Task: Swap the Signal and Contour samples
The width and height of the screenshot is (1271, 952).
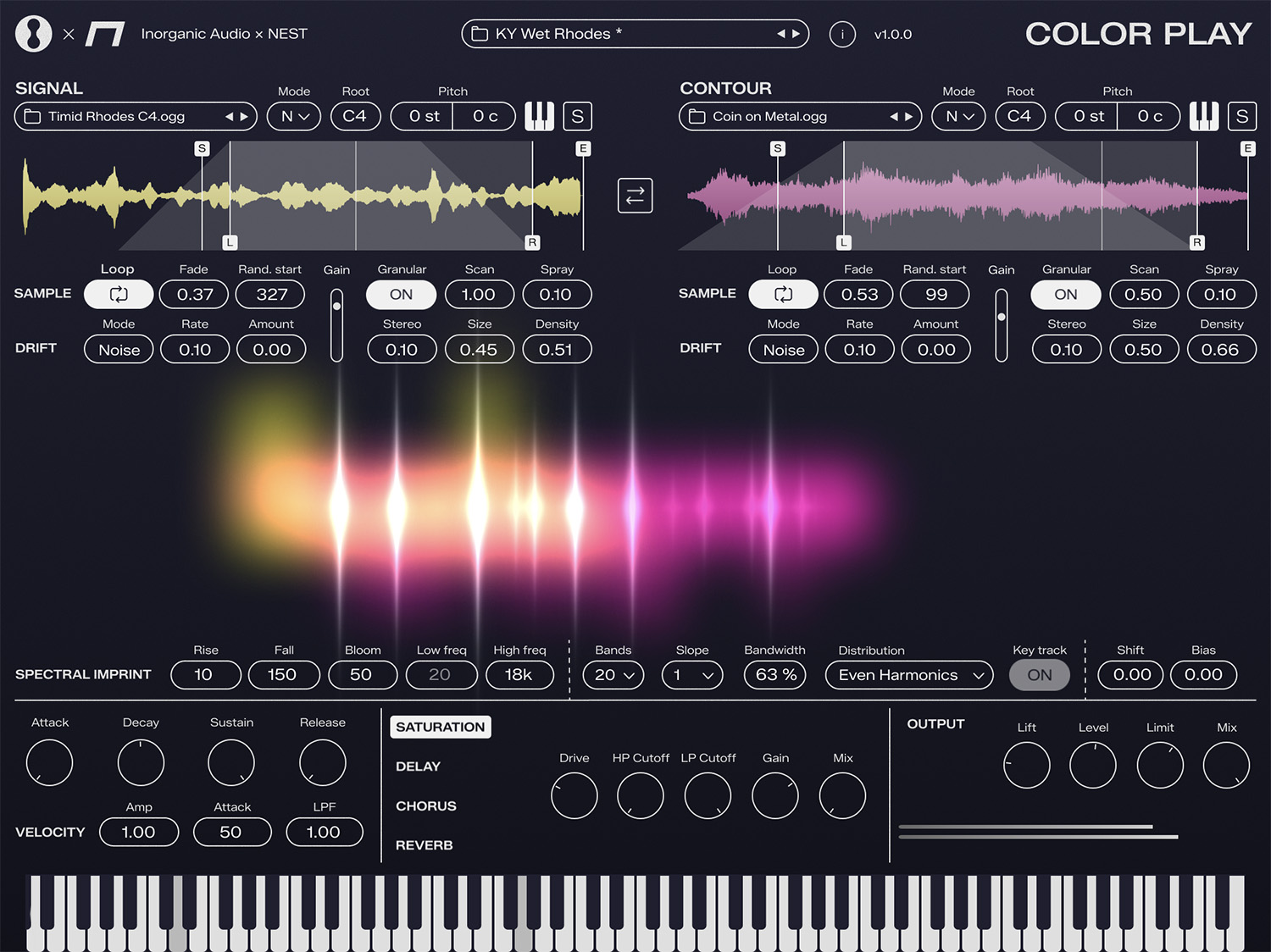Action: click(x=635, y=196)
